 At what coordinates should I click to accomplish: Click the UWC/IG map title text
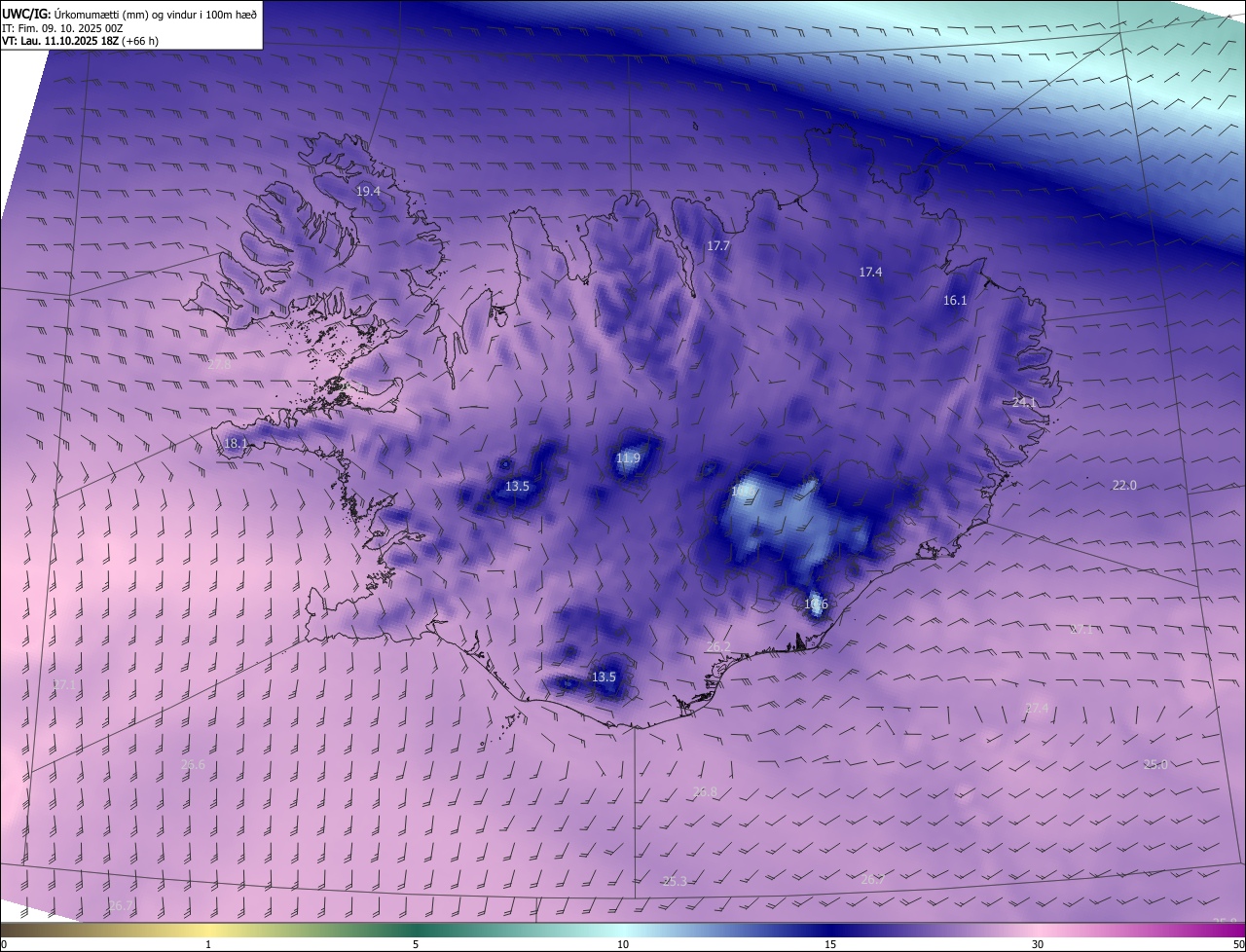pyautogui.click(x=129, y=13)
